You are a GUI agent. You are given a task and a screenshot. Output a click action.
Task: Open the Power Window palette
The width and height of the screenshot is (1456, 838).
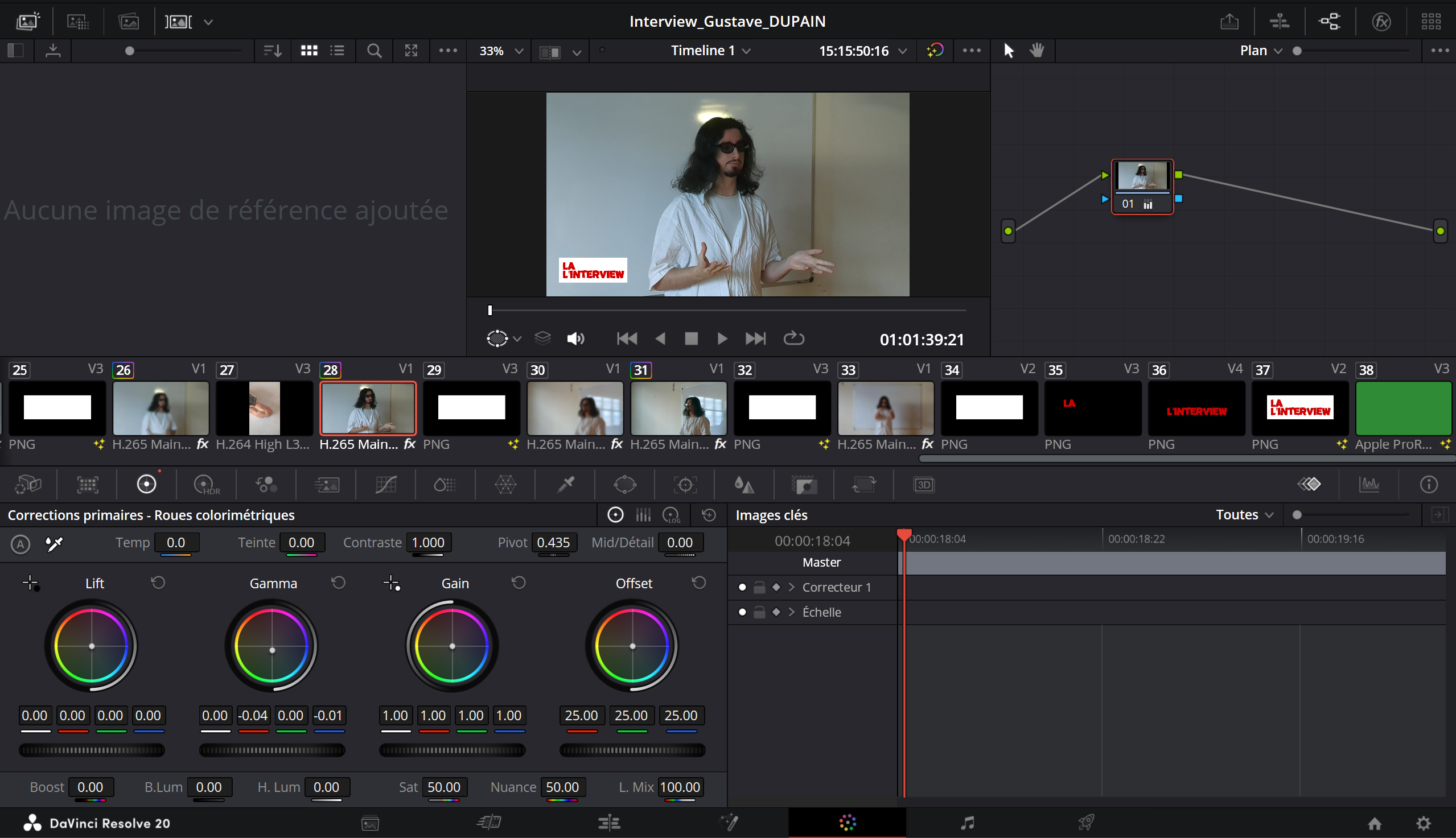[x=624, y=485]
